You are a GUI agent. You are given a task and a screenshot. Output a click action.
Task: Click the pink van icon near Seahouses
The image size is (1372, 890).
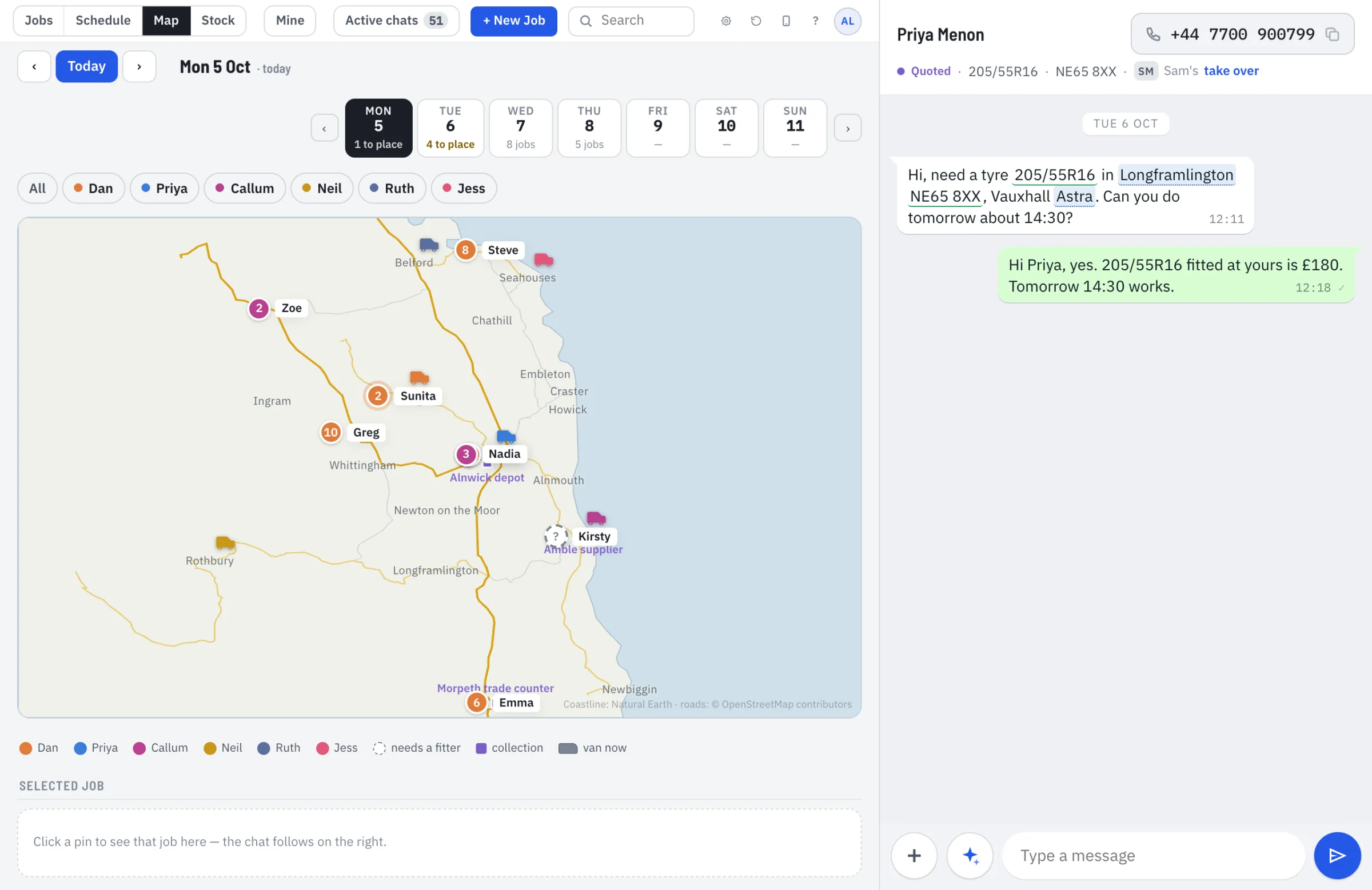point(543,260)
